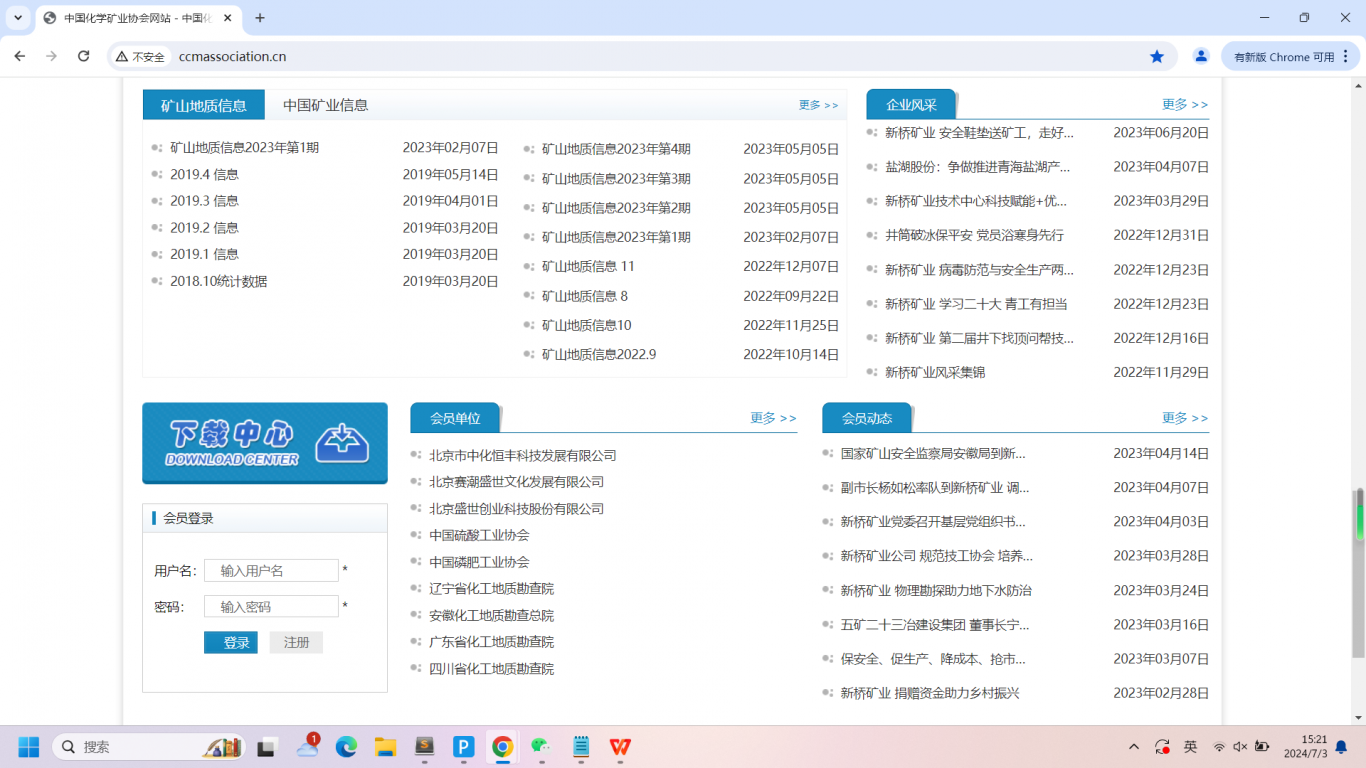The image size is (1366, 768).
Task: Open File Explorer from the taskbar
Action: tap(385, 747)
